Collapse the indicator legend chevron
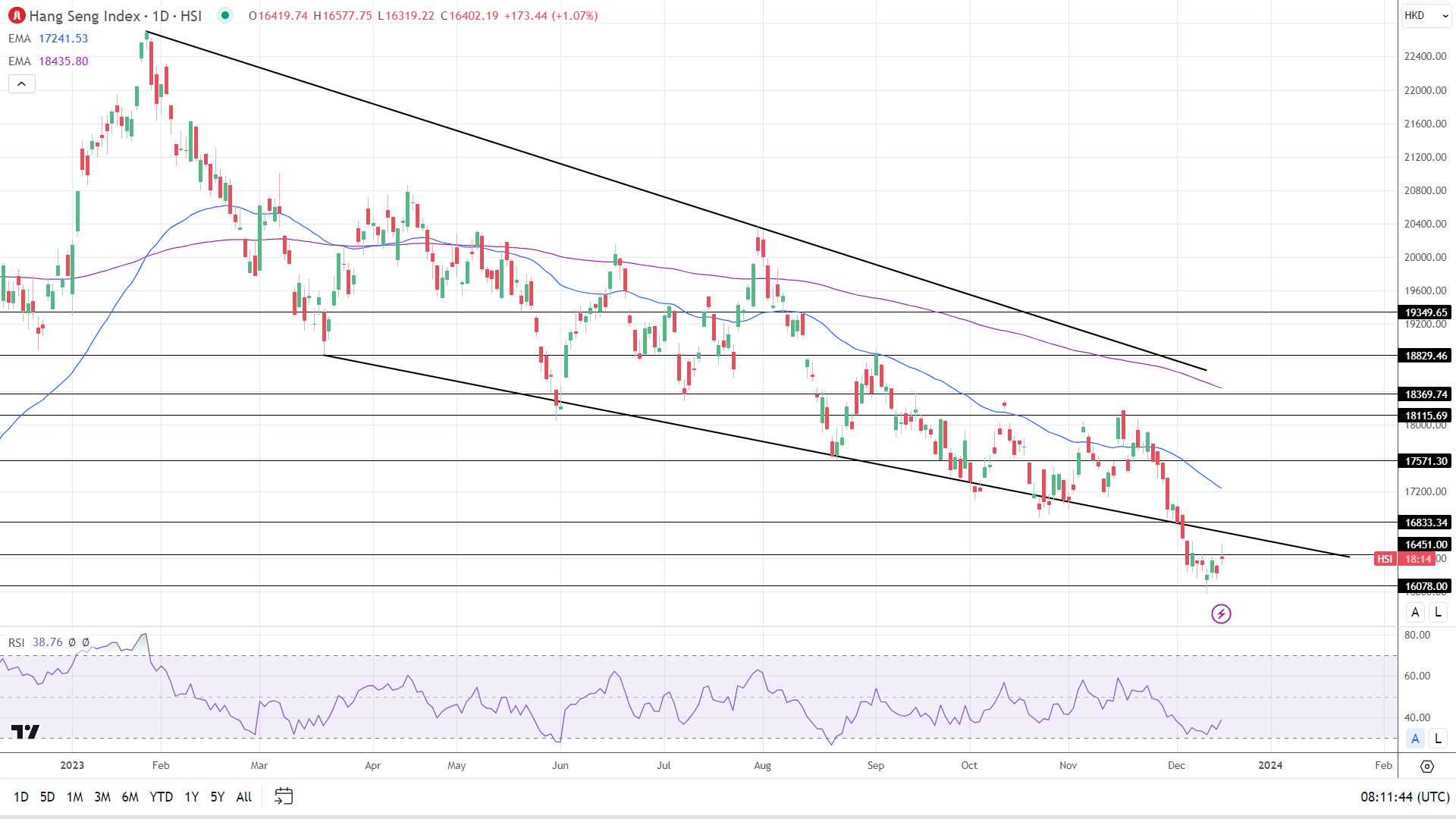The width and height of the screenshot is (1456, 819). pos(22,84)
